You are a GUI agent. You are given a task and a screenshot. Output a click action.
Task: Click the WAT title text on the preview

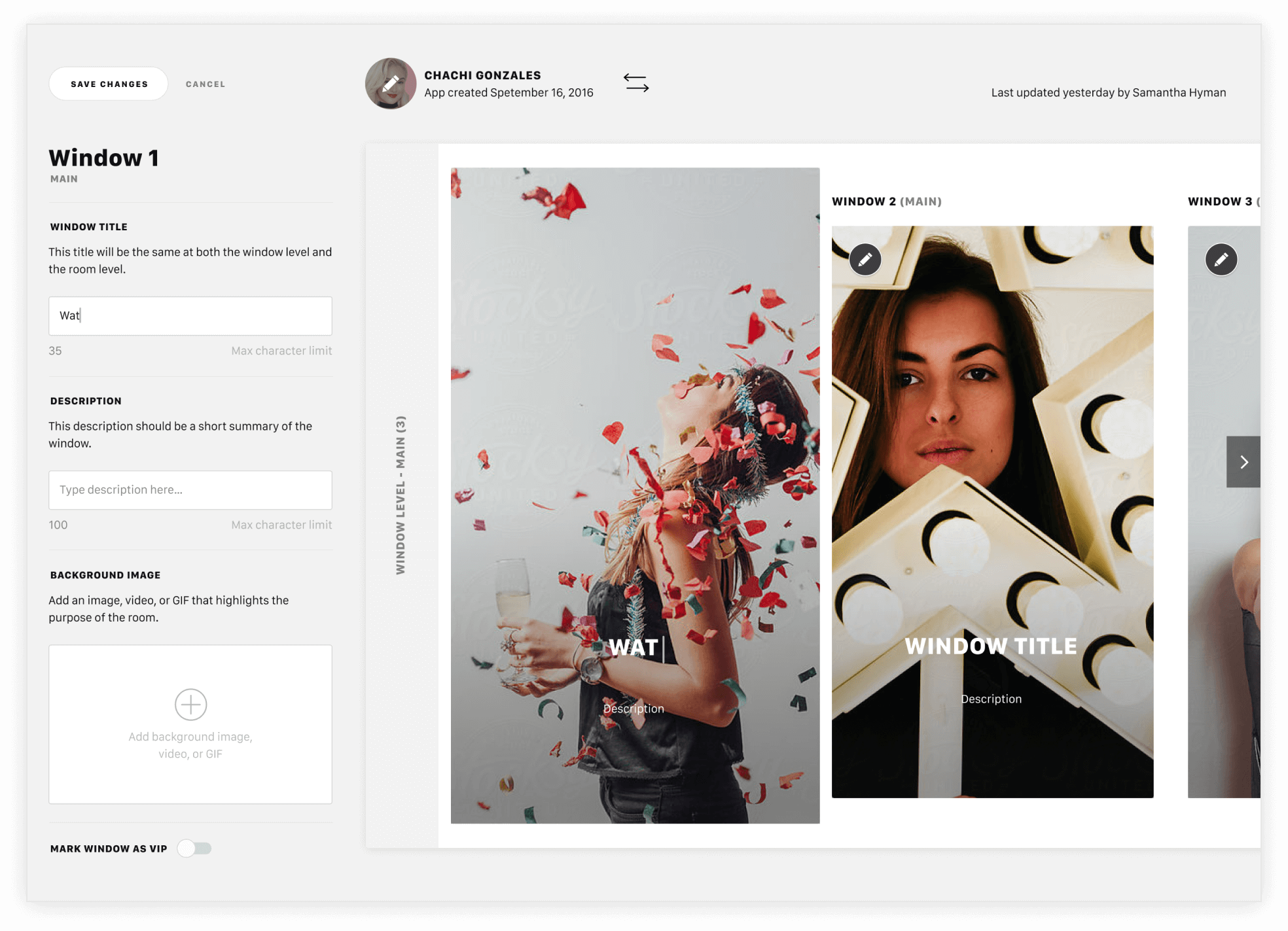633,648
